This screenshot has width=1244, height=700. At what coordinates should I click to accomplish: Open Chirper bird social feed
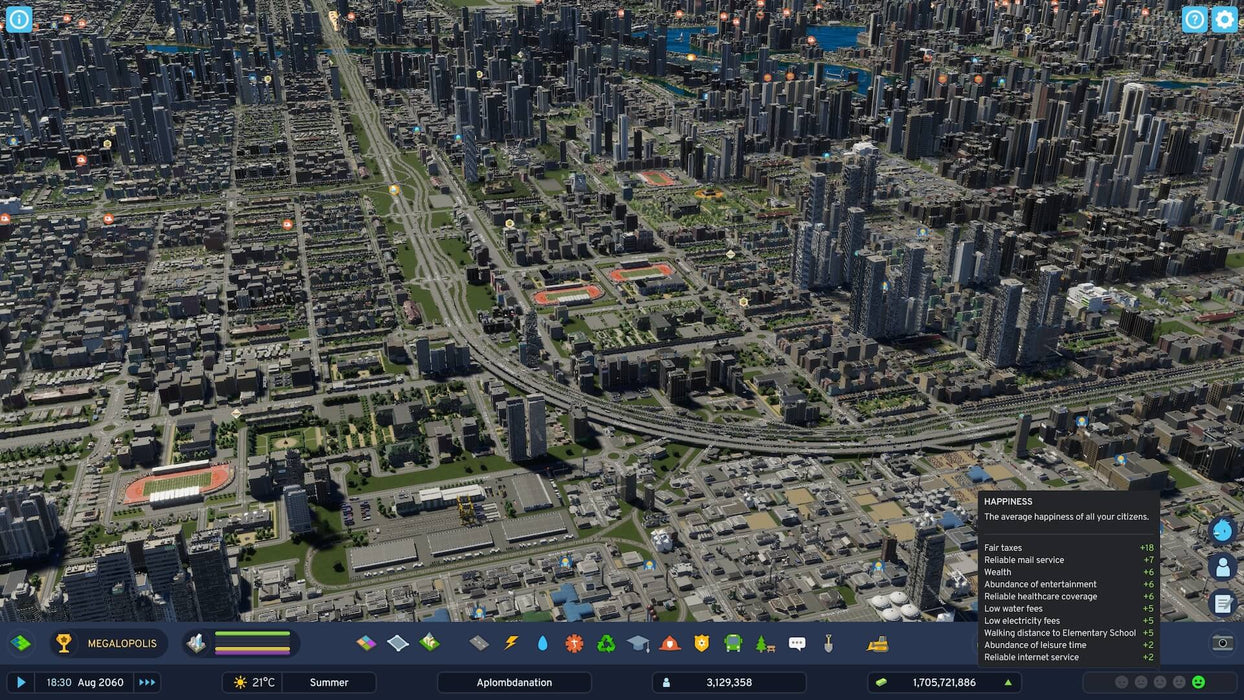click(x=1222, y=530)
